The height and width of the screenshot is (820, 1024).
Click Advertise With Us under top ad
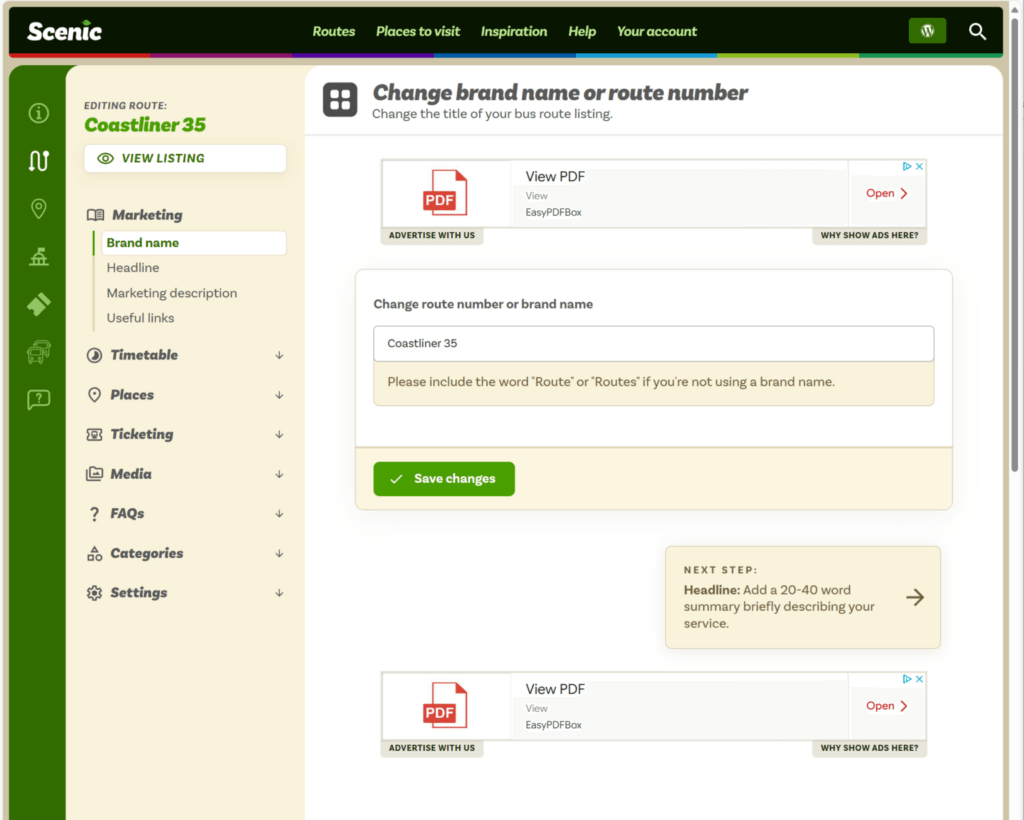(x=432, y=235)
